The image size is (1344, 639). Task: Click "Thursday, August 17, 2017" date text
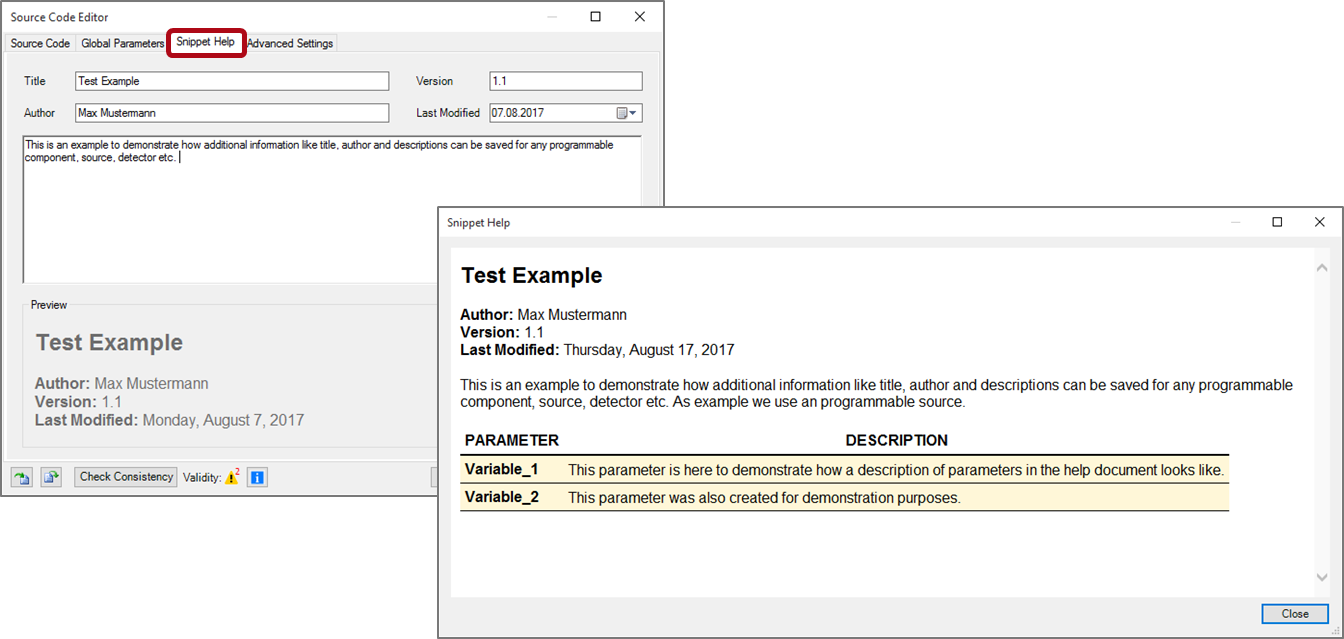649,350
